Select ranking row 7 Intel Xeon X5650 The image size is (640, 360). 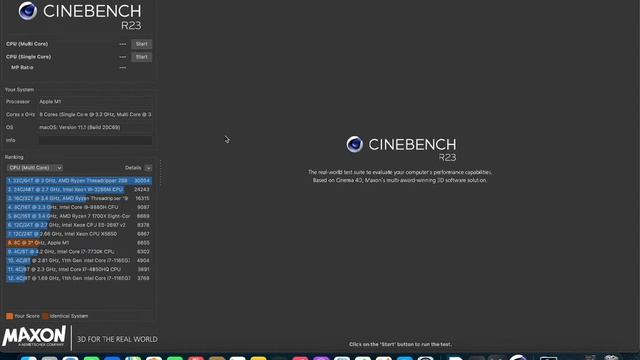pyautogui.click(x=79, y=234)
